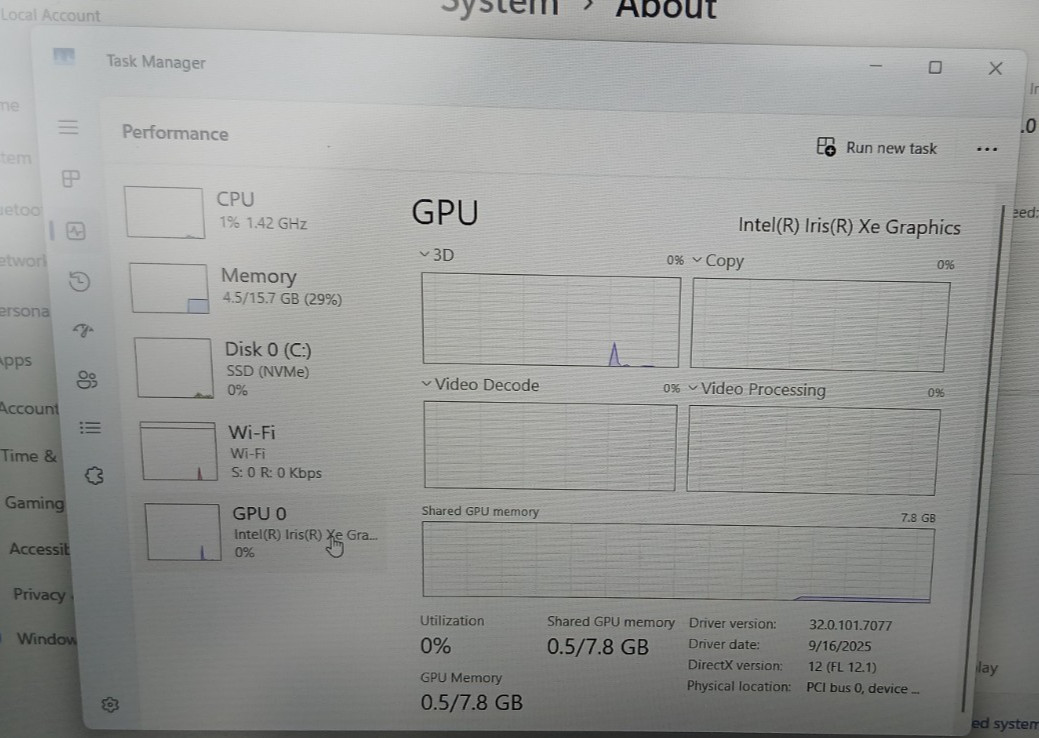Click the Wi-Fi mini graph thumbnail
The image size is (1039, 738).
(x=178, y=451)
